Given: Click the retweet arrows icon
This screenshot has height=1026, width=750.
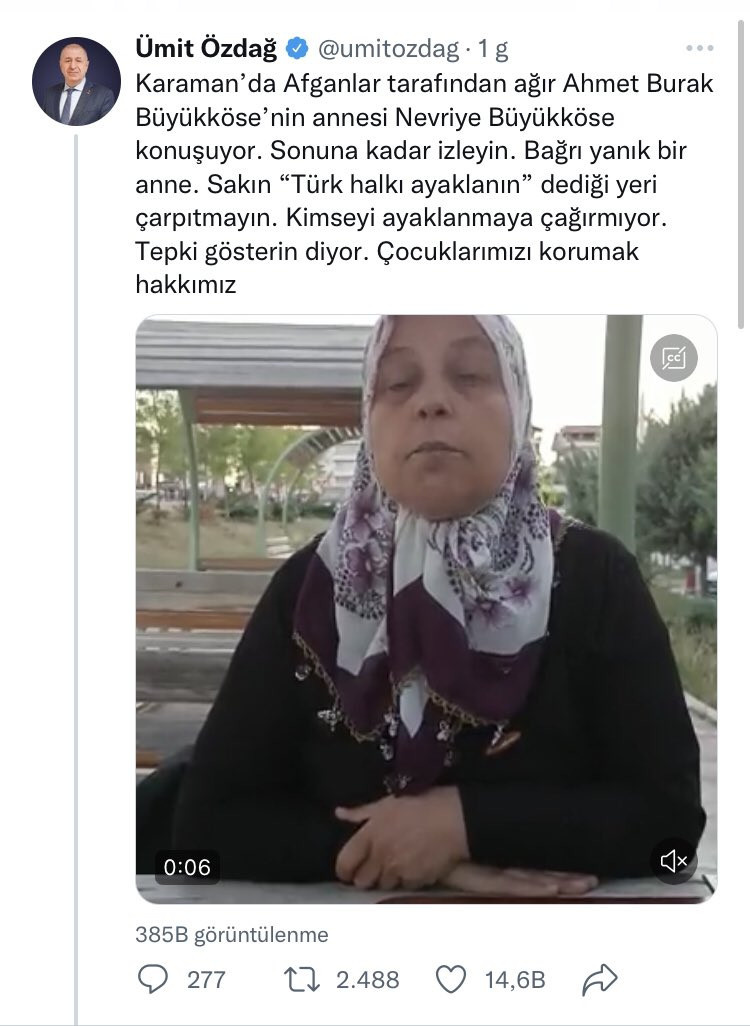Looking at the screenshot, I should point(302,980).
